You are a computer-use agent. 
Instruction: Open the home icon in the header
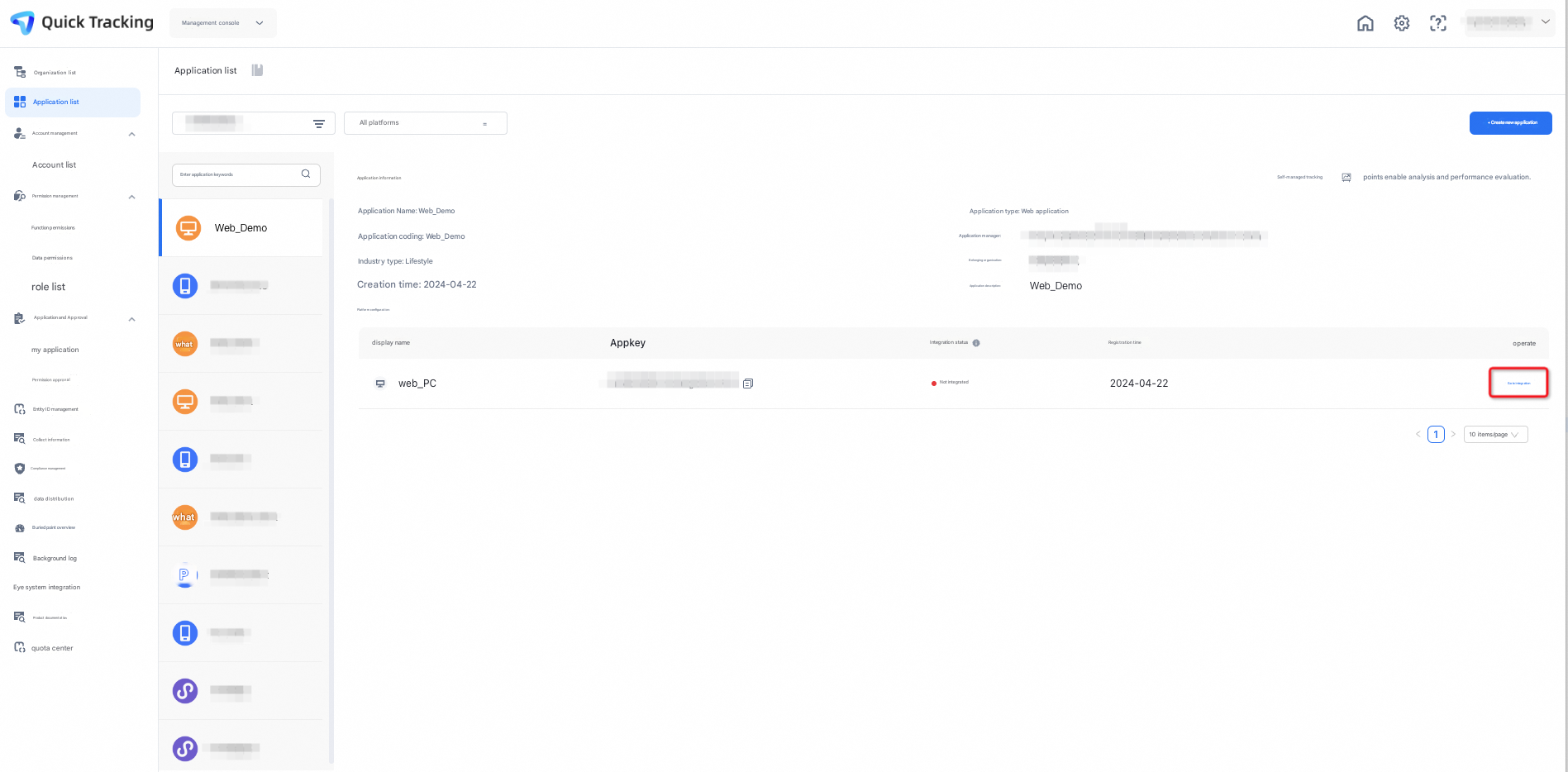pos(1365,23)
